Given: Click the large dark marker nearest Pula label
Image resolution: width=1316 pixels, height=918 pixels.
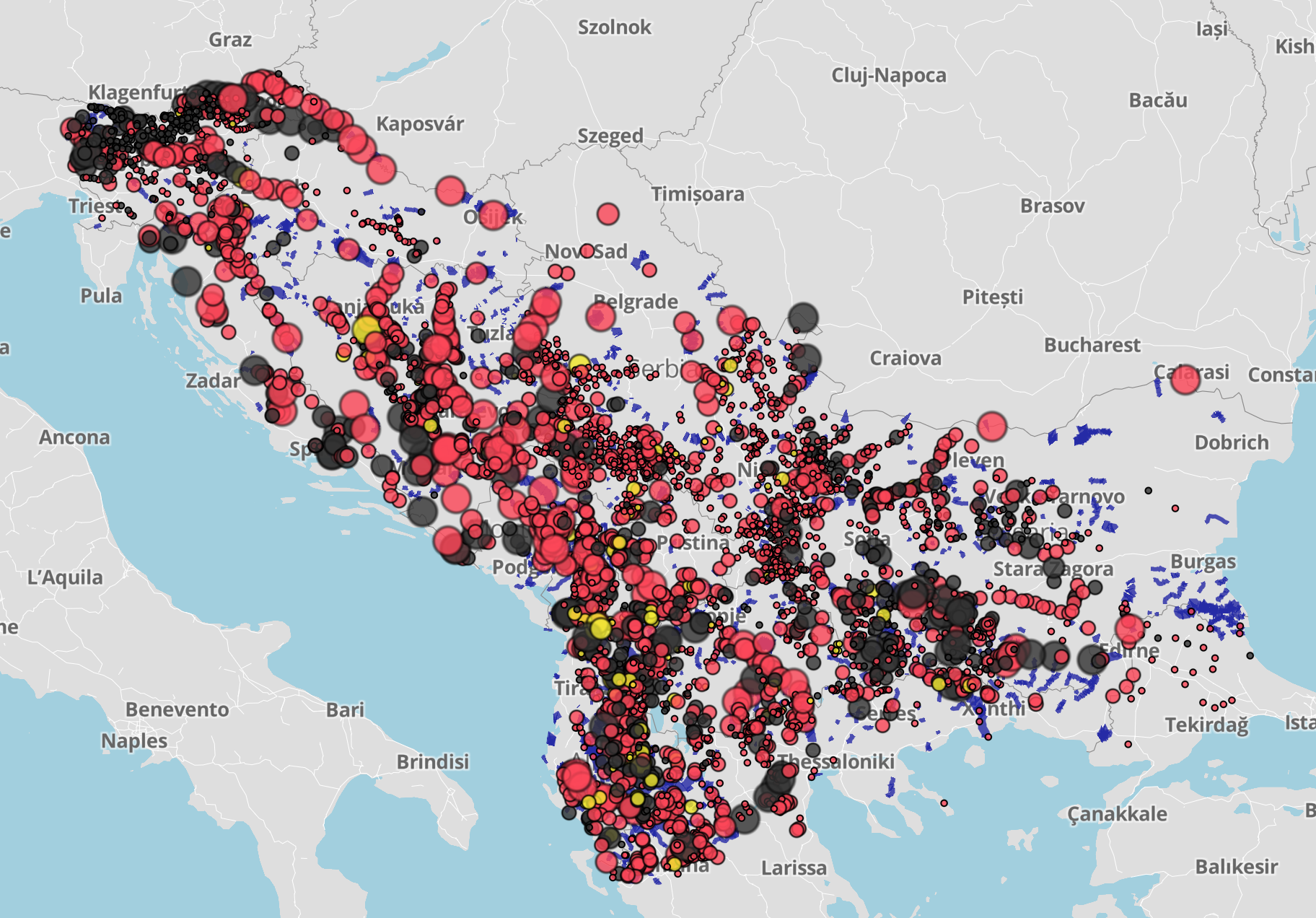Looking at the screenshot, I should (186, 281).
